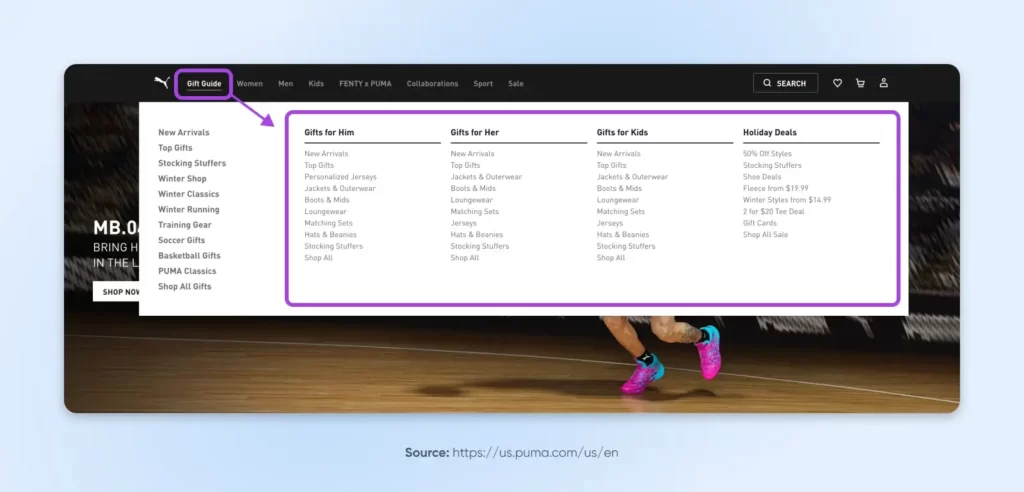Open the Men menu
Screen dimensions: 1024x492
coord(285,84)
